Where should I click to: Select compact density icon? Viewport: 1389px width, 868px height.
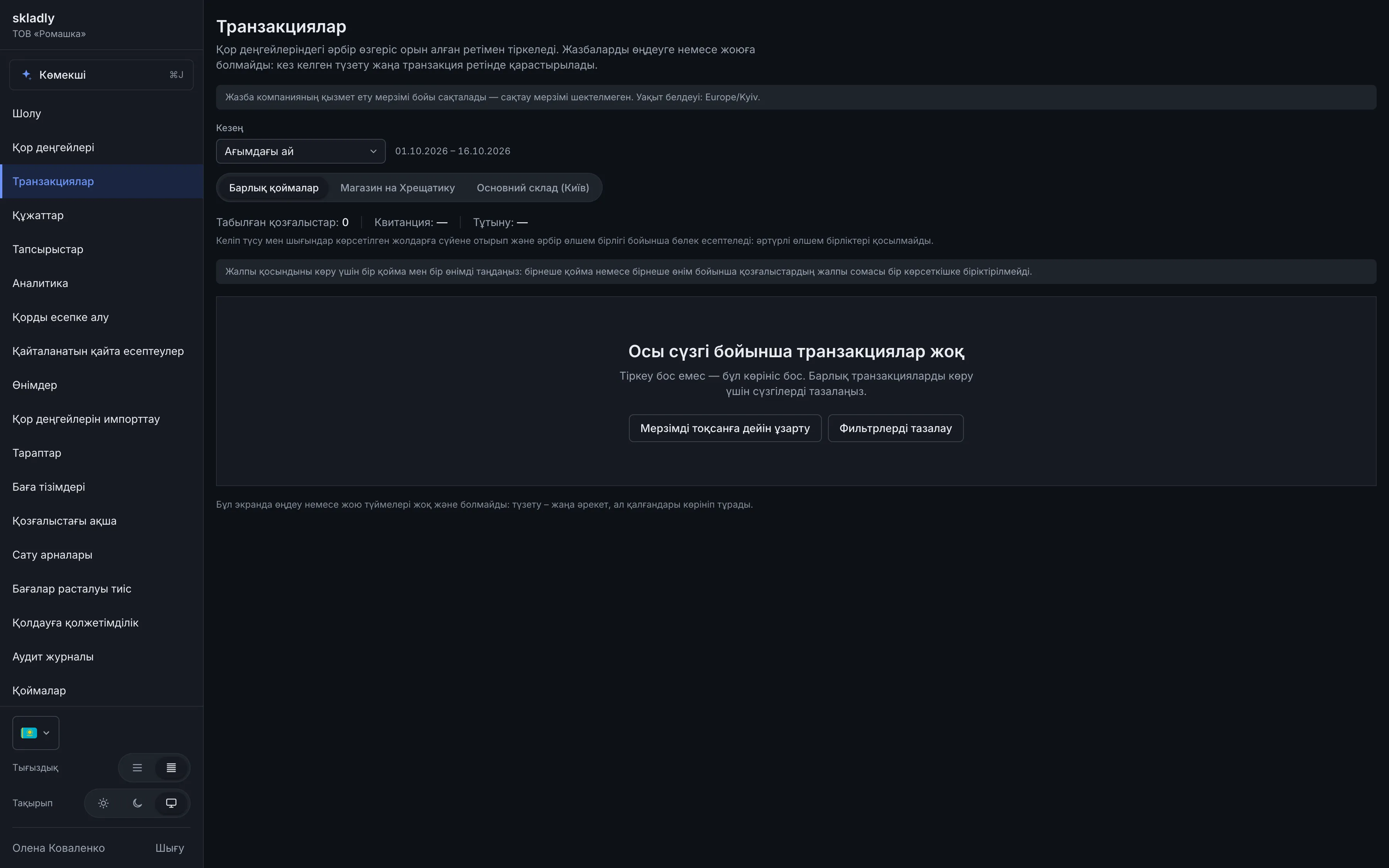[171, 768]
